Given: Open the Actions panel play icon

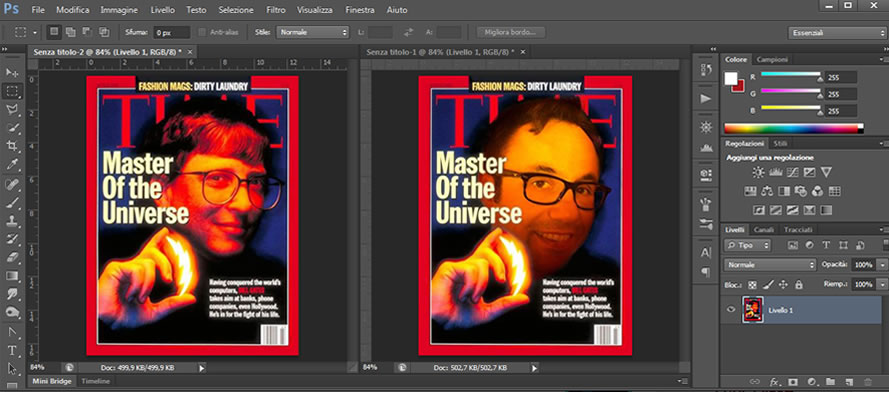Looking at the screenshot, I should 706,99.
